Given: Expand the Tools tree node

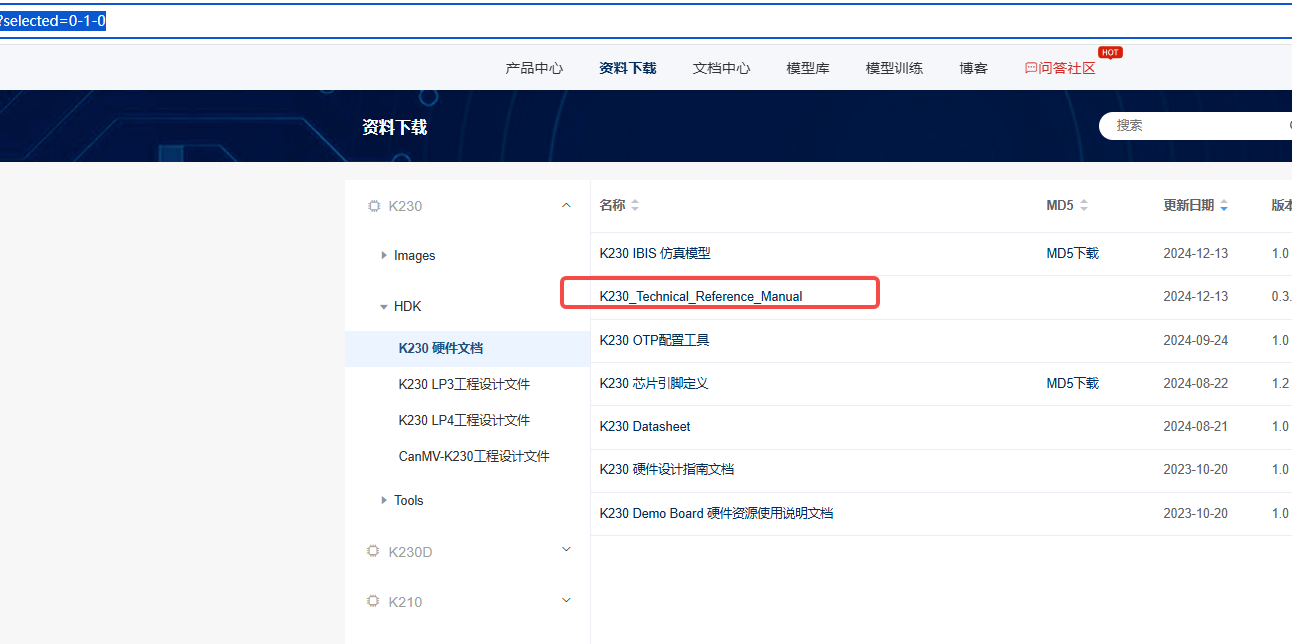Looking at the screenshot, I should coord(384,500).
